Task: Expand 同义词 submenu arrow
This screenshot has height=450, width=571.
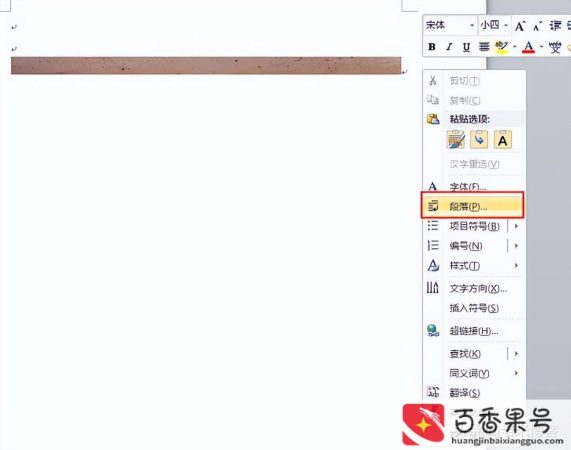Action: coord(516,373)
